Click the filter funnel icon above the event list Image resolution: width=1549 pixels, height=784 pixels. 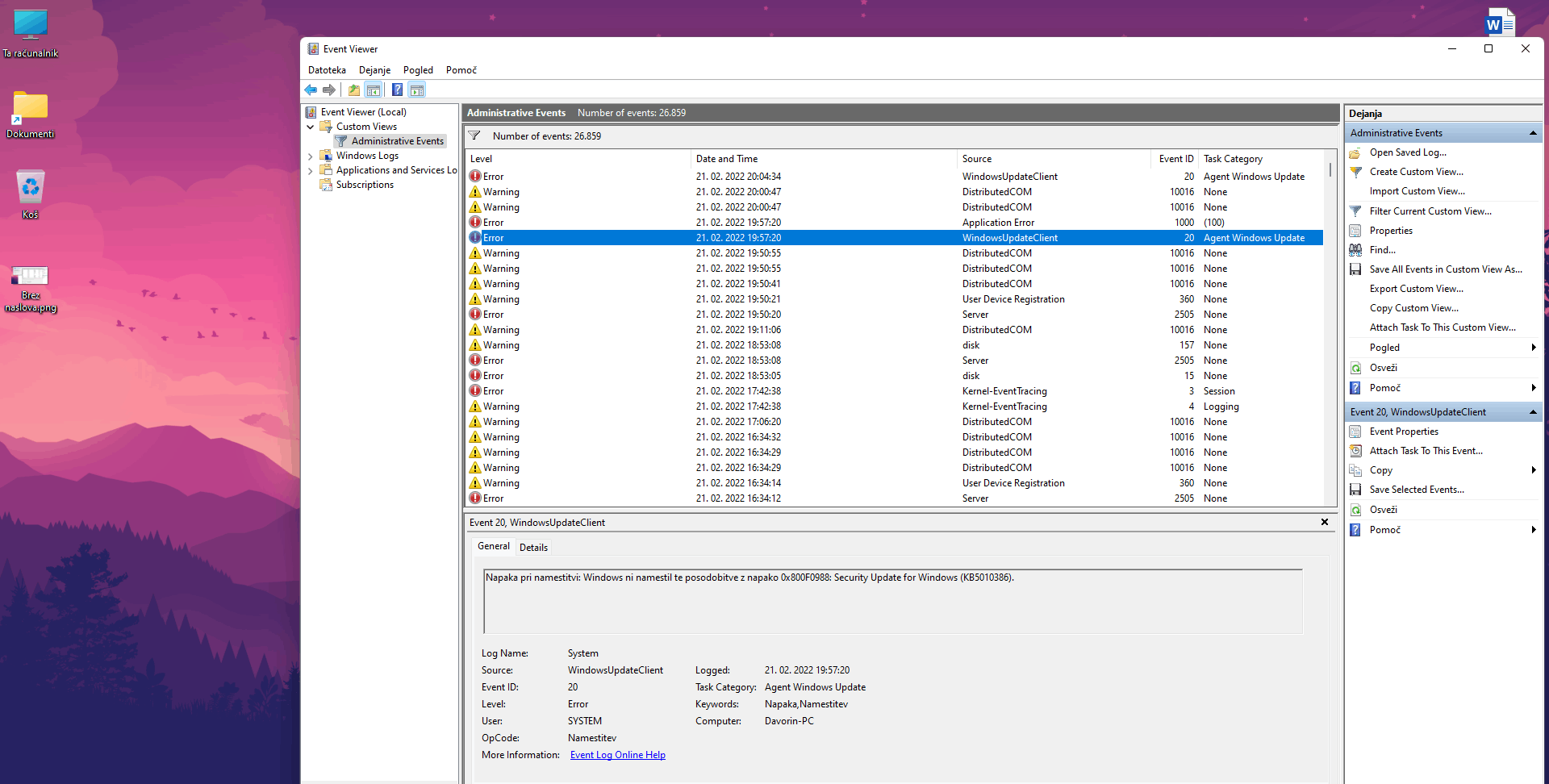tap(474, 136)
